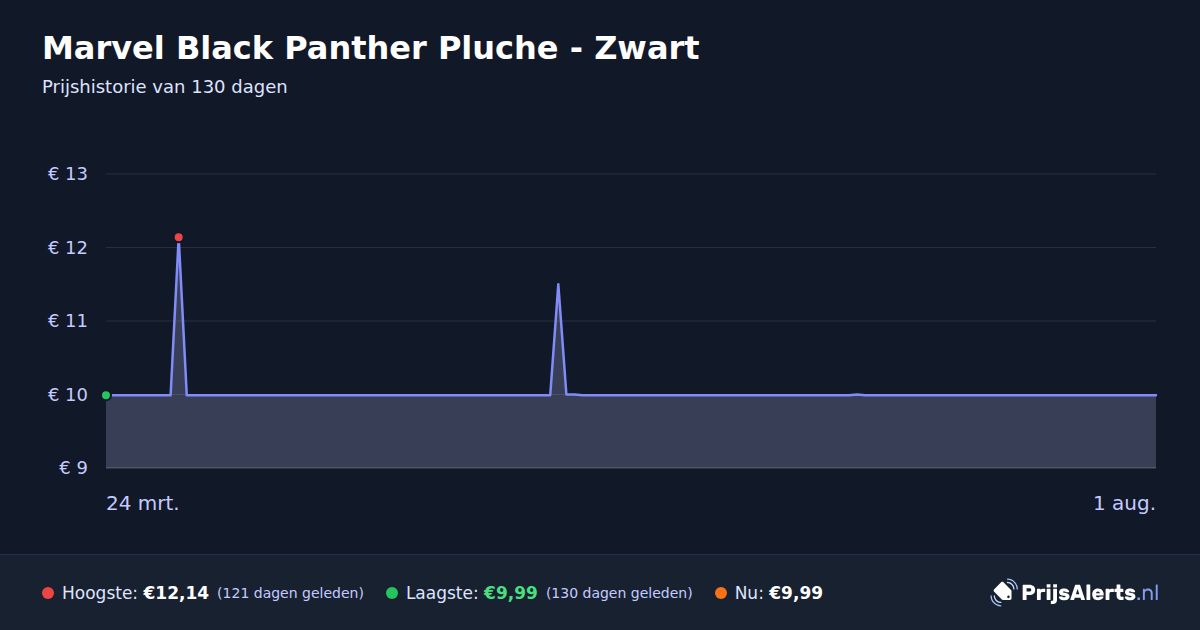Click the Nu: €9,99 current price

[x=779, y=593]
